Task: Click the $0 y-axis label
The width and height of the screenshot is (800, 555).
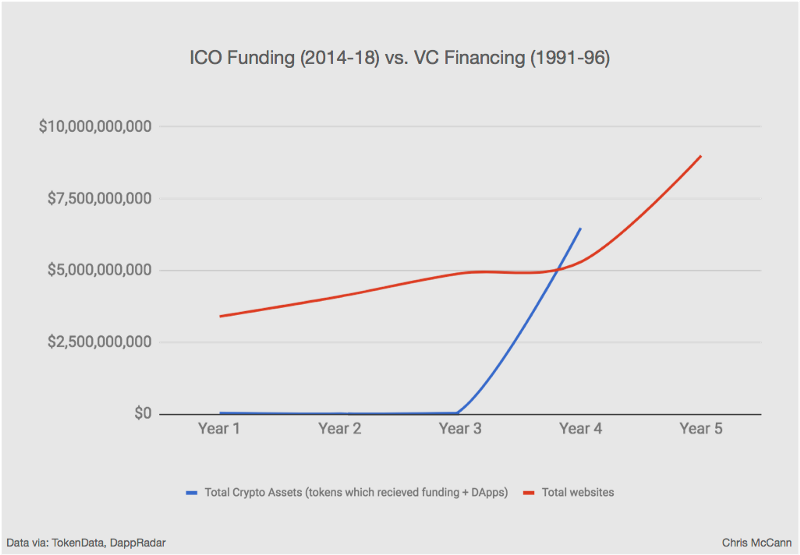Action: [143, 413]
